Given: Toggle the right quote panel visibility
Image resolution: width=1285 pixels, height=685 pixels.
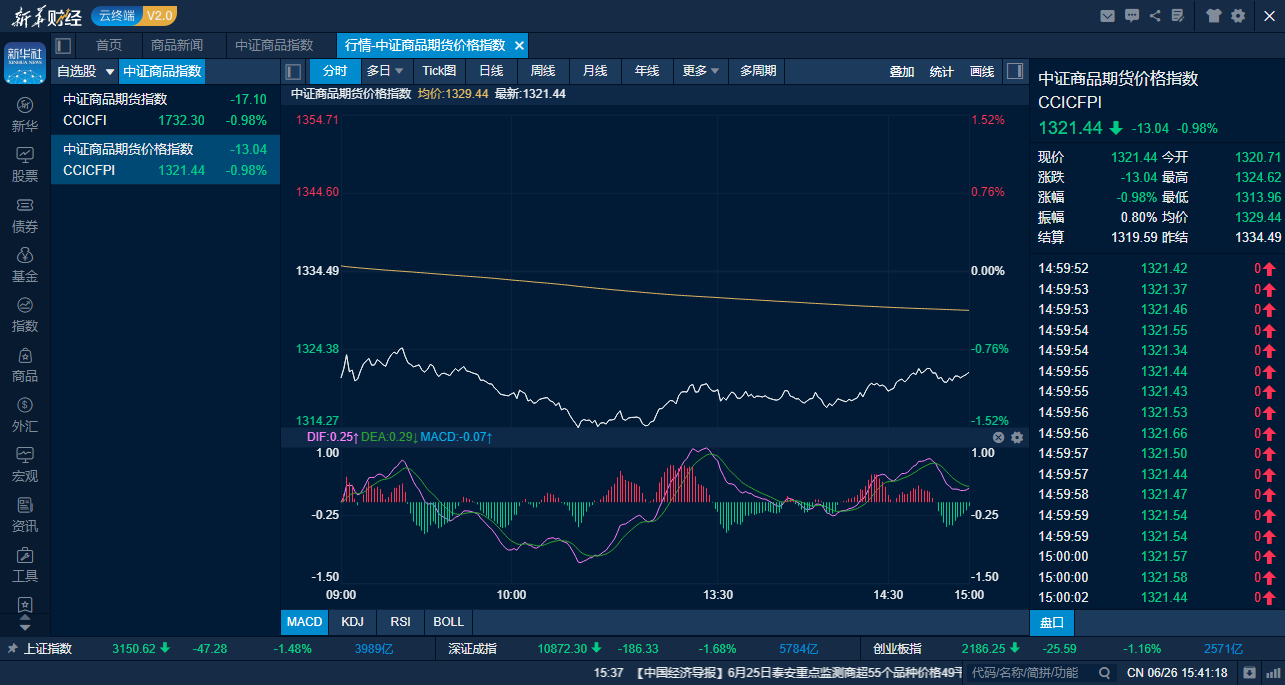Looking at the screenshot, I should point(1014,71).
